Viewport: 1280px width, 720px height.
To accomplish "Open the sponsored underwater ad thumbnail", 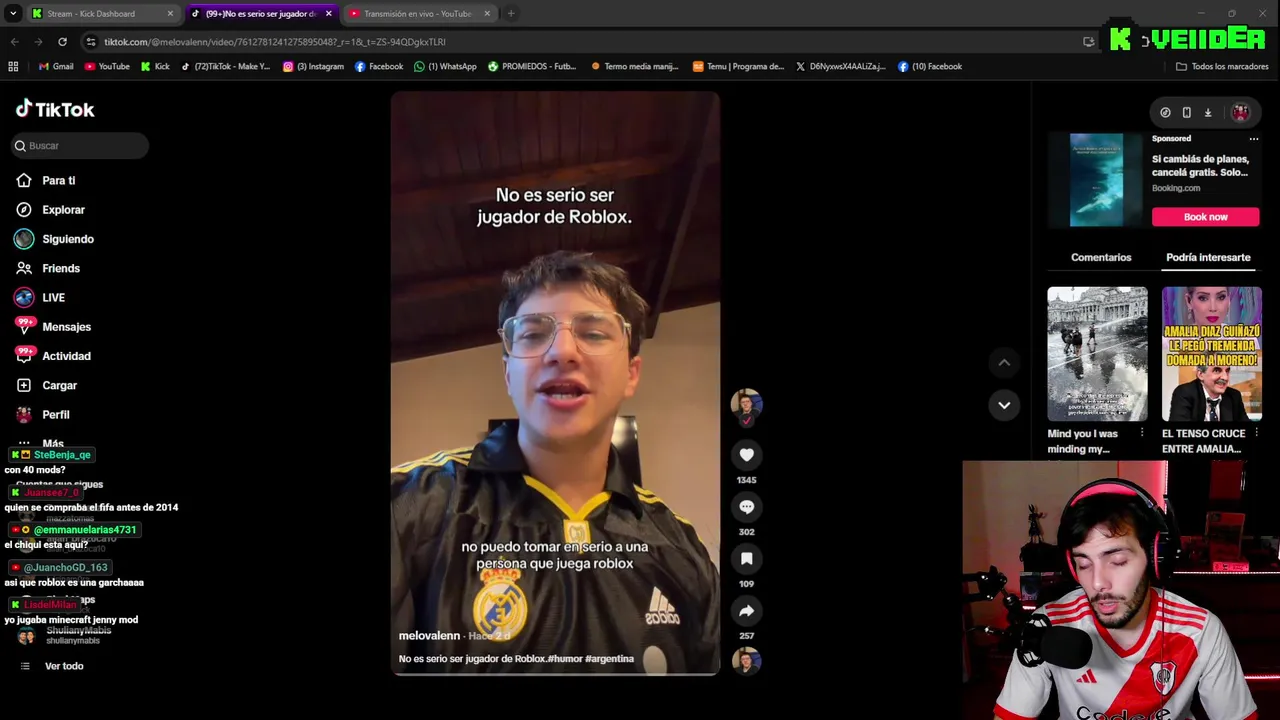I will [1096, 180].
